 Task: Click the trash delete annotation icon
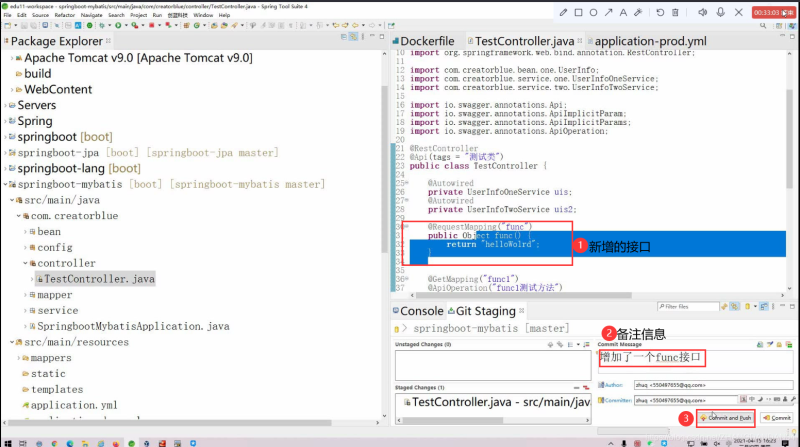point(675,12)
